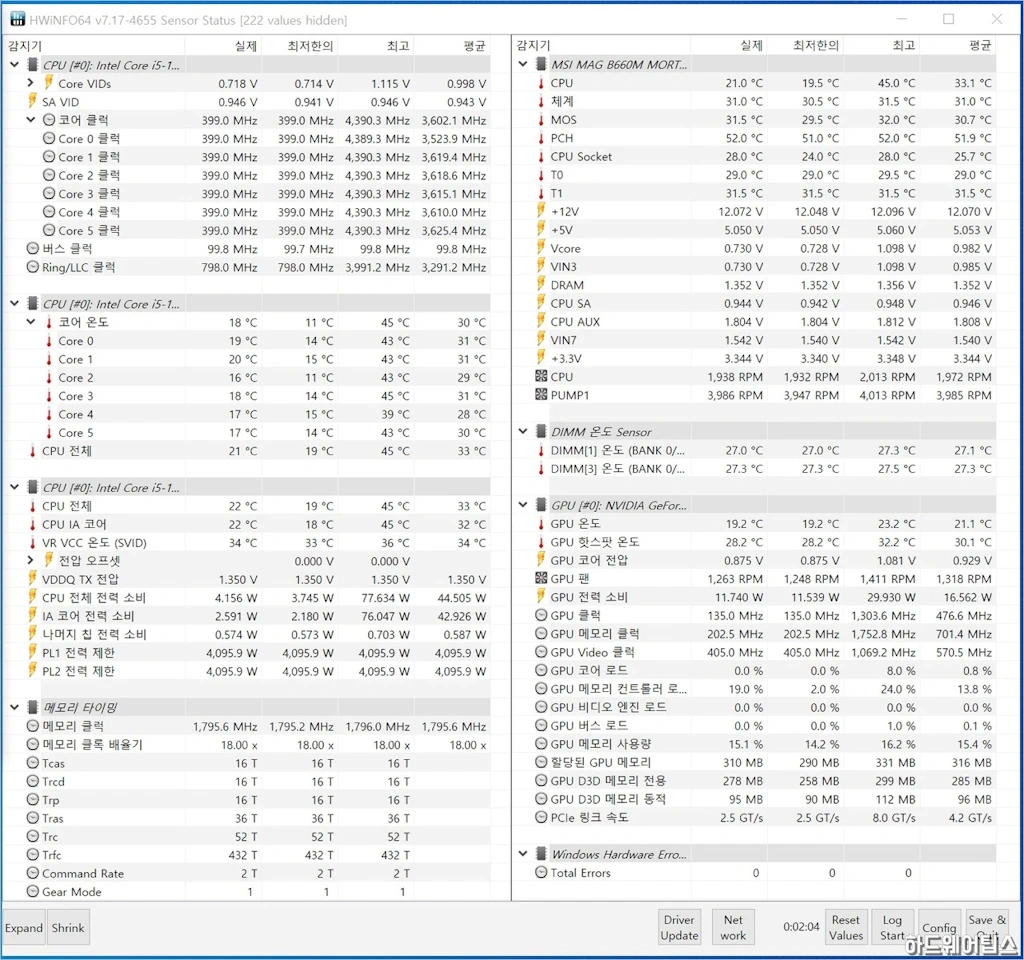1024x960 pixels.
Task: Click lightning icon of CPU 전체 전력 소비
Action: 33,597
